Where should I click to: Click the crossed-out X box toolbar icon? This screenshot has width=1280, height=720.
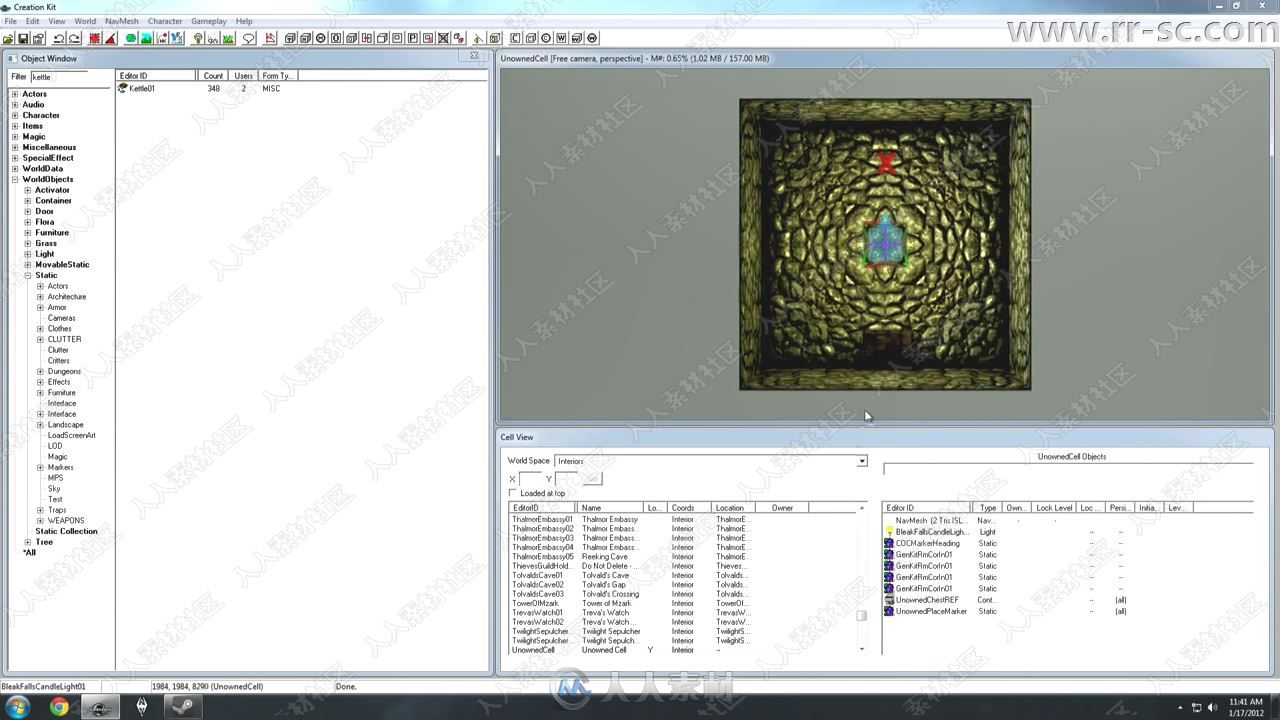coord(443,38)
